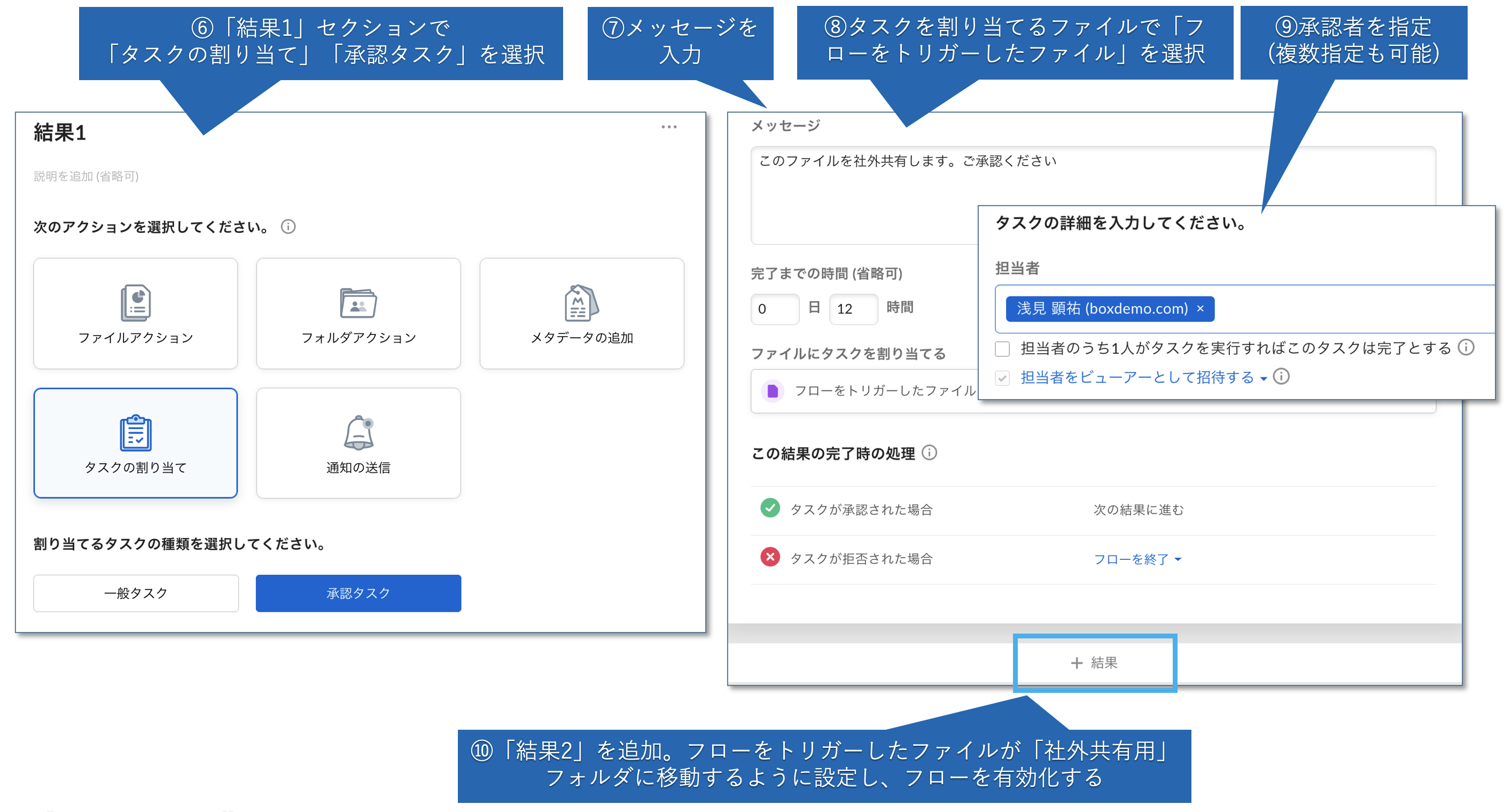Image resolution: width=1512 pixels, height=812 pixels.
Task: Click the 結果1 title
Action: pyautogui.click(x=60, y=132)
